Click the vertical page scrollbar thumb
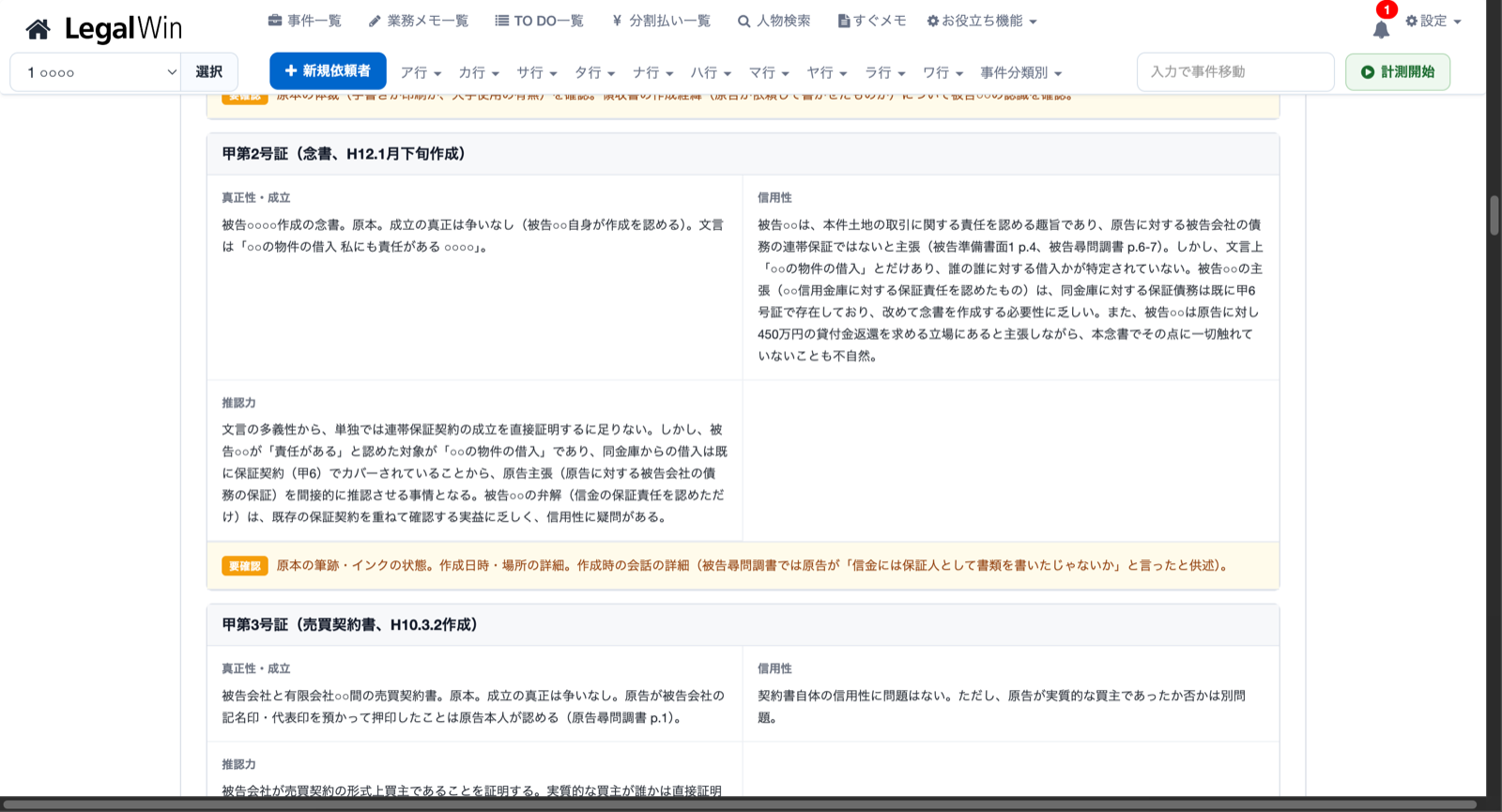1502x812 pixels. (1494, 215)
